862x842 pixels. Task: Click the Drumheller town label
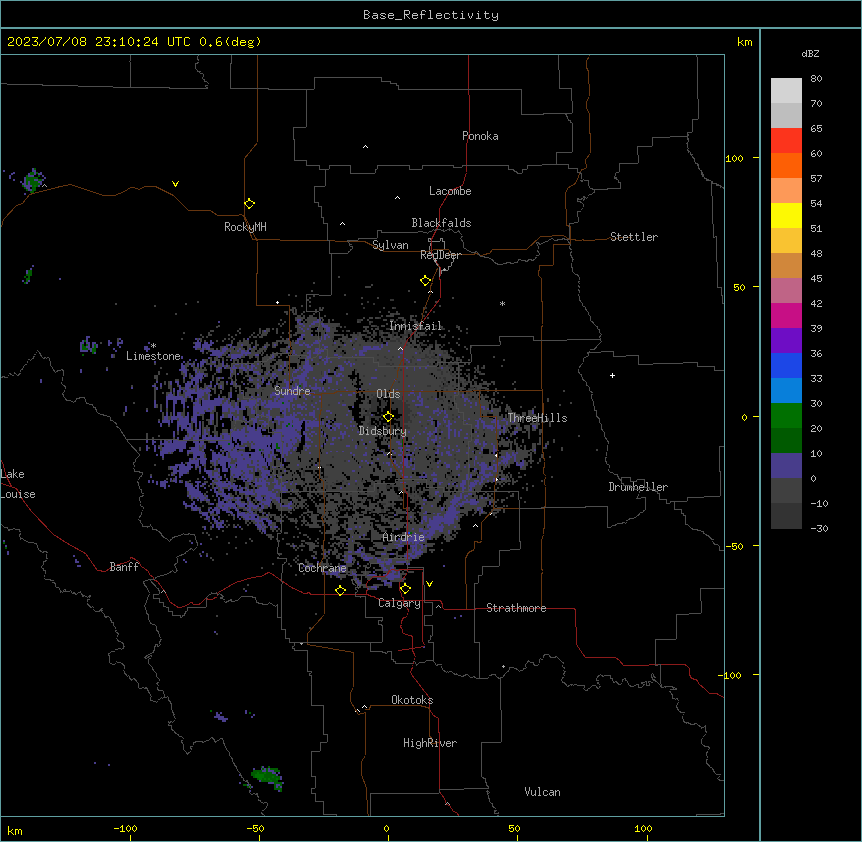pos(638,487)
